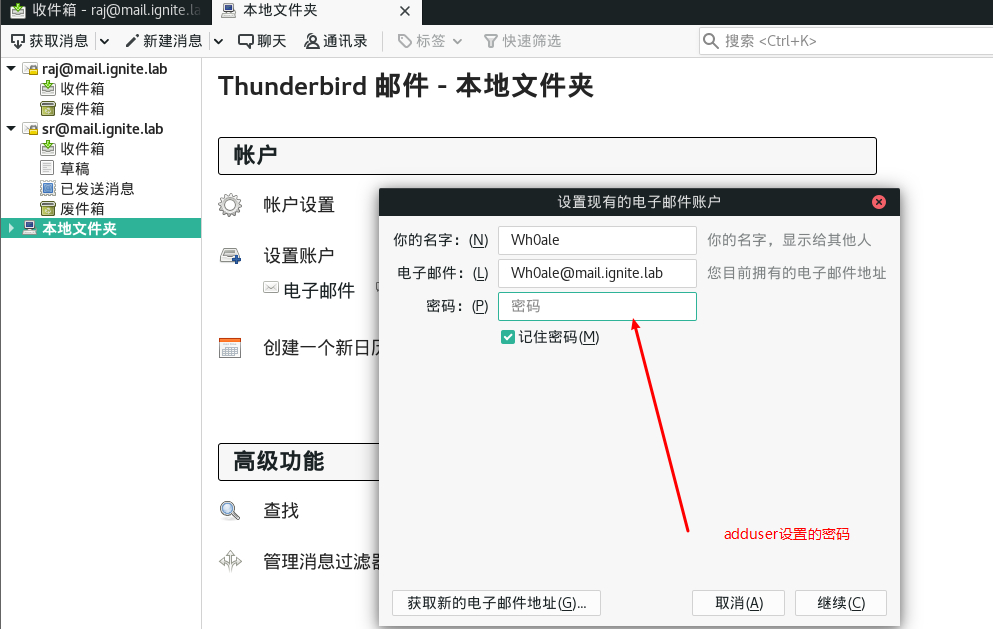
Task: Collapse the sr@mail.ignite.lab account tree
Action: (x=11, y=129)
